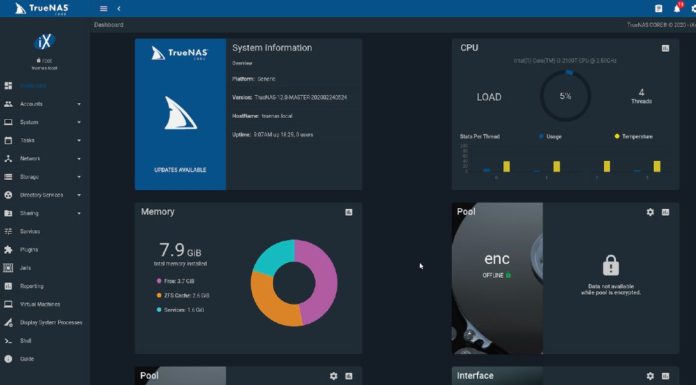Screen dimensions: 696x385
Task: Click the Uptime text in System Information
Action: 273,135
